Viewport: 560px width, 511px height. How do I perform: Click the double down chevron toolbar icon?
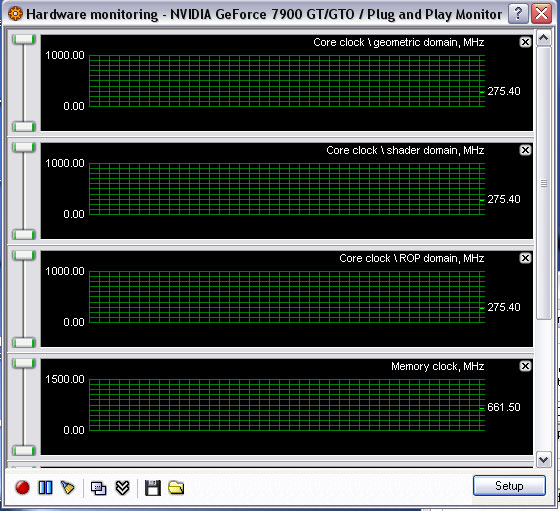click(x=122, y=488)
